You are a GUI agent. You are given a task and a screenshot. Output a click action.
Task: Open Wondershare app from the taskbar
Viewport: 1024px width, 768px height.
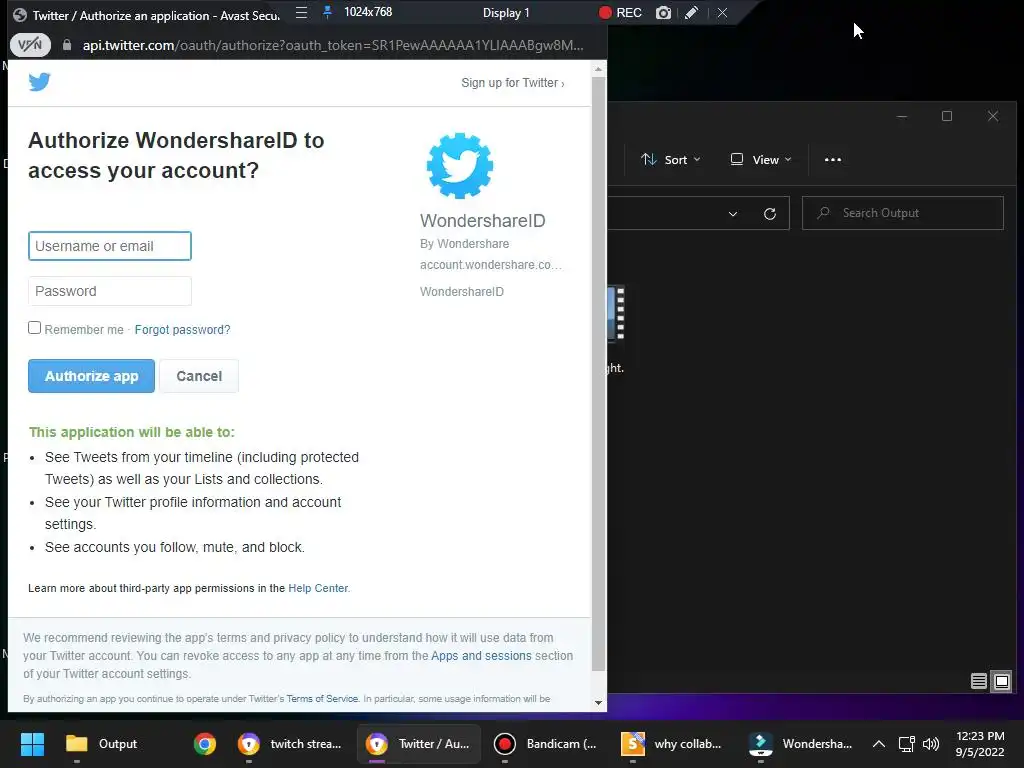tap(801, 744)
